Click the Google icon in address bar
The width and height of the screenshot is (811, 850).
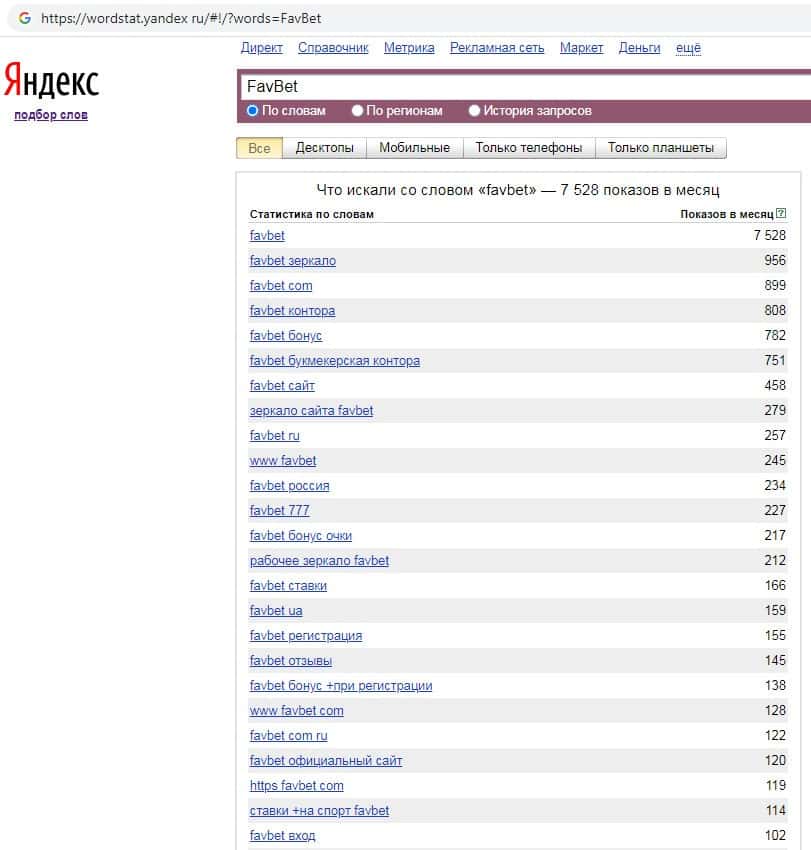tap(25, 18)
